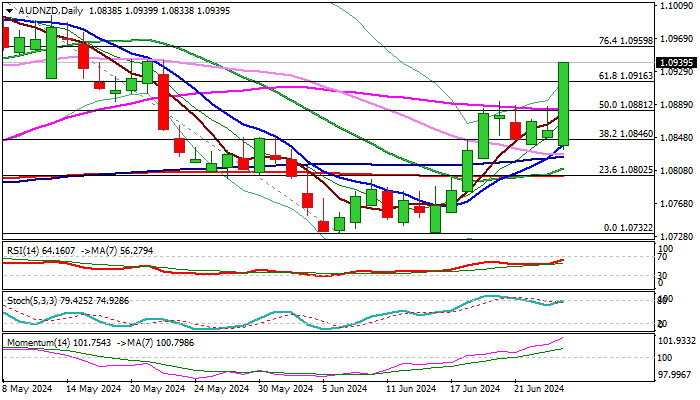Image resolution: width=700 pixels, height=400 pixels.
Task: Click the 1.10090 price scale value
Action: [x=676, y=6]
